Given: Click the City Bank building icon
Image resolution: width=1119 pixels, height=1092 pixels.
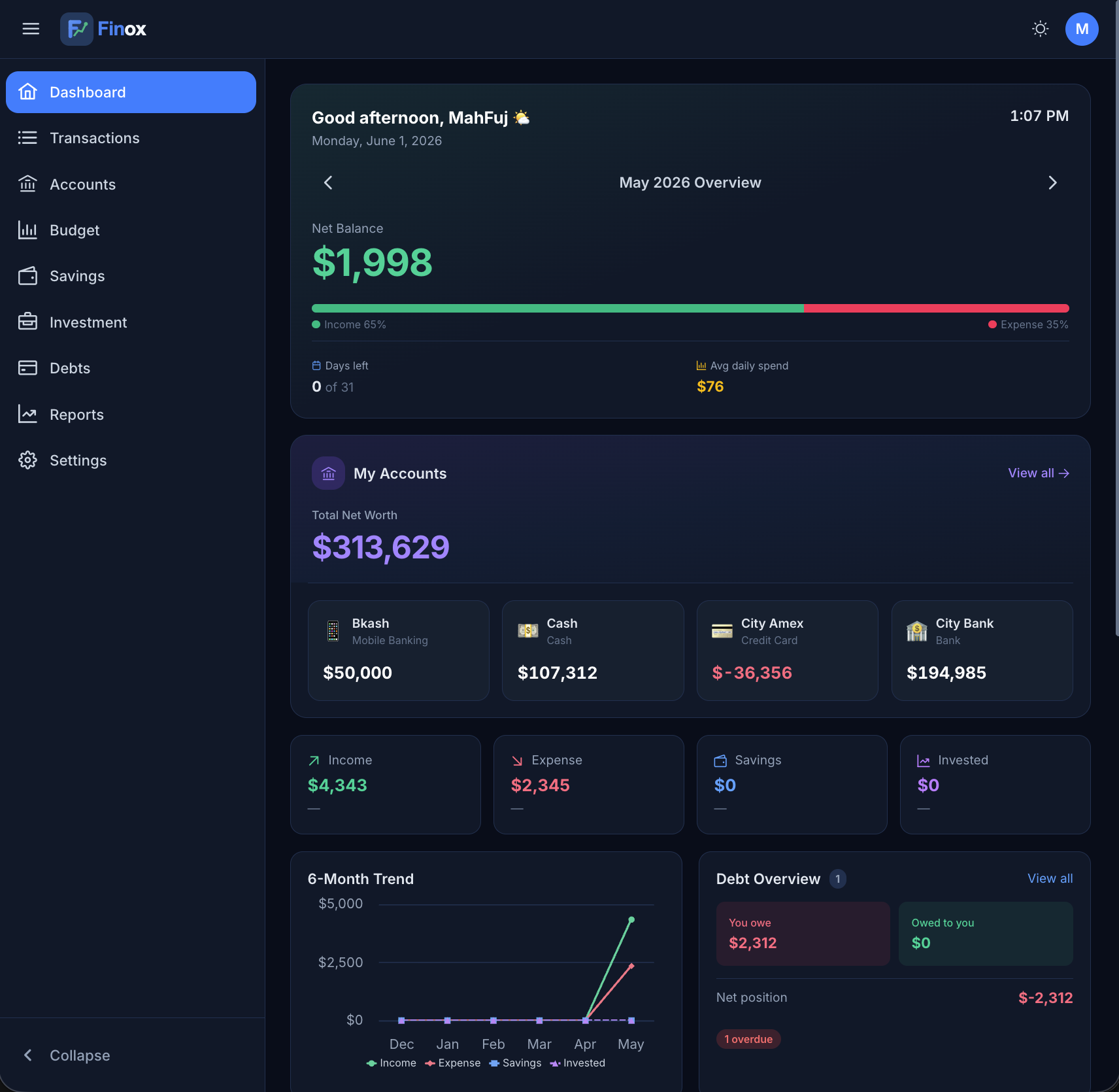Looking at the screenshot, I should (x=917, y=631).
